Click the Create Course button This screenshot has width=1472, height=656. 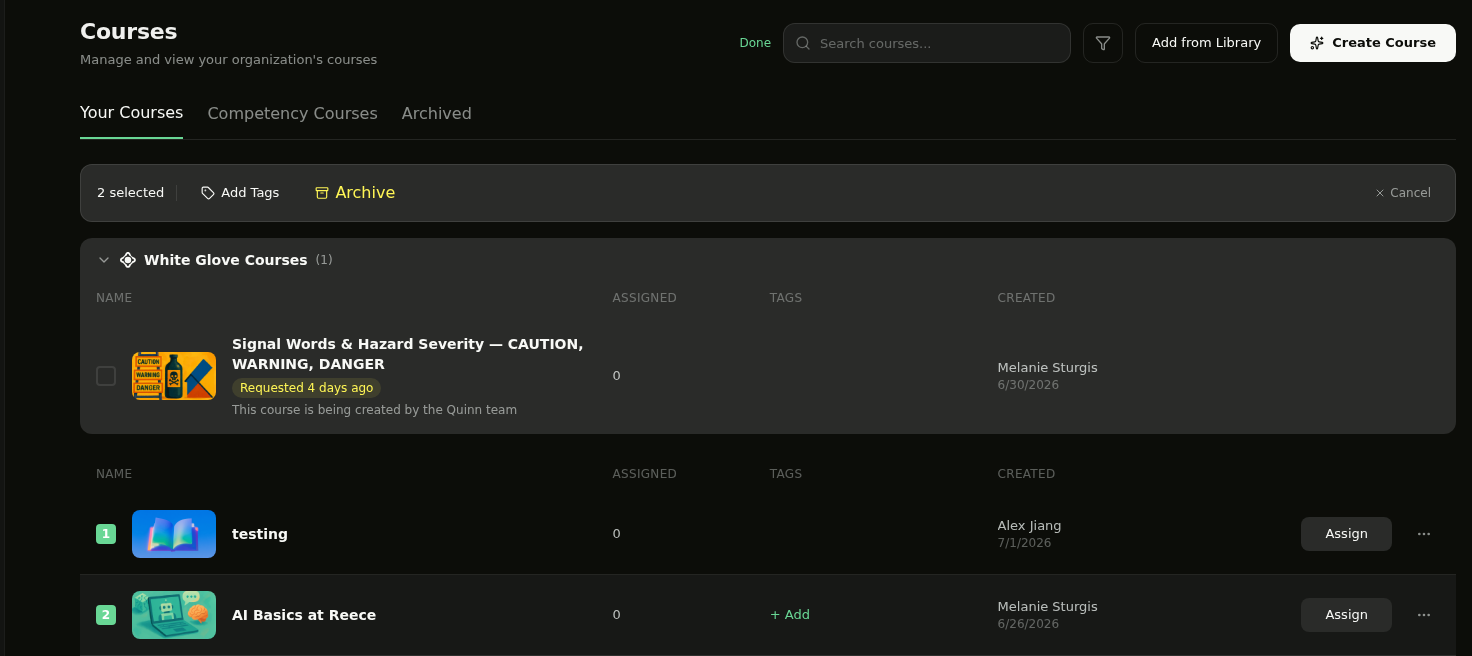(1372, 43)
